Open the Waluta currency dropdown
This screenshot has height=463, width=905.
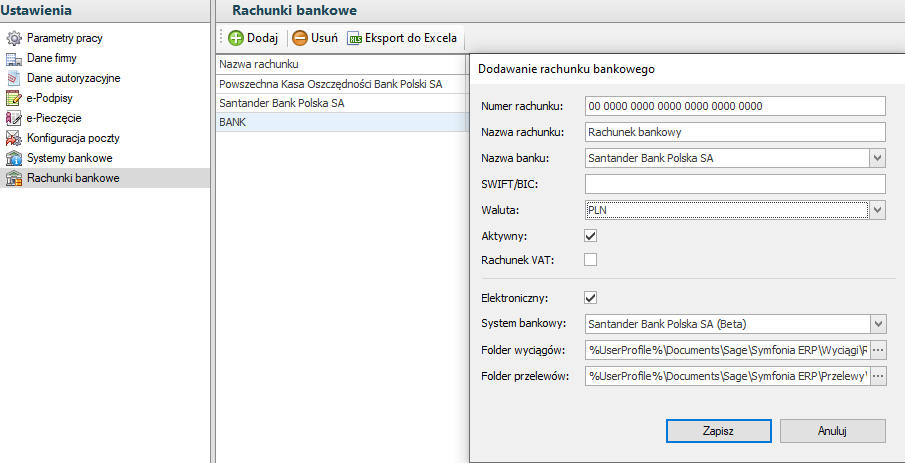click(x=877, y=210)
